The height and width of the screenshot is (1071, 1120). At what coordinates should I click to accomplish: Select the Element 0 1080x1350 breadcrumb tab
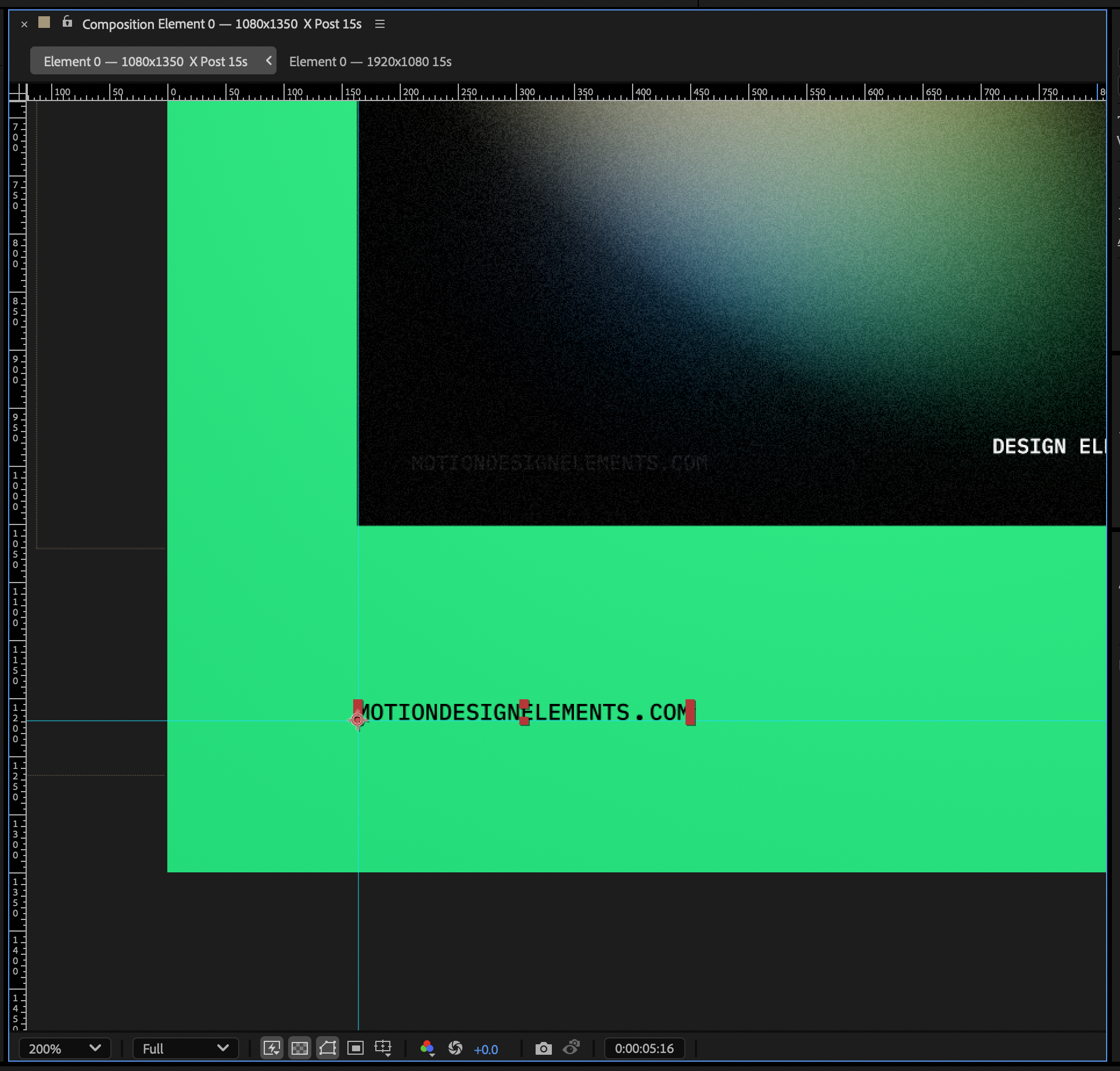point(147,61)
